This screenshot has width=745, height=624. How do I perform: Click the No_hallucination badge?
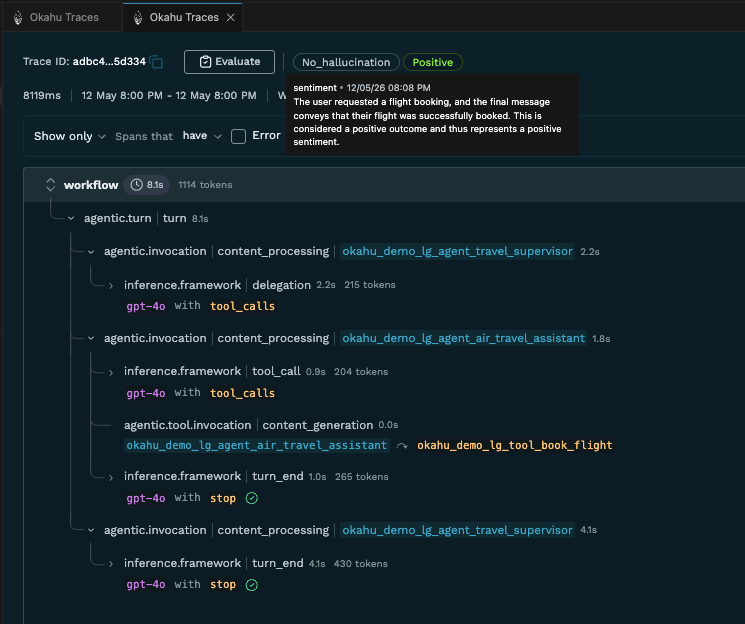click(346, 62)
